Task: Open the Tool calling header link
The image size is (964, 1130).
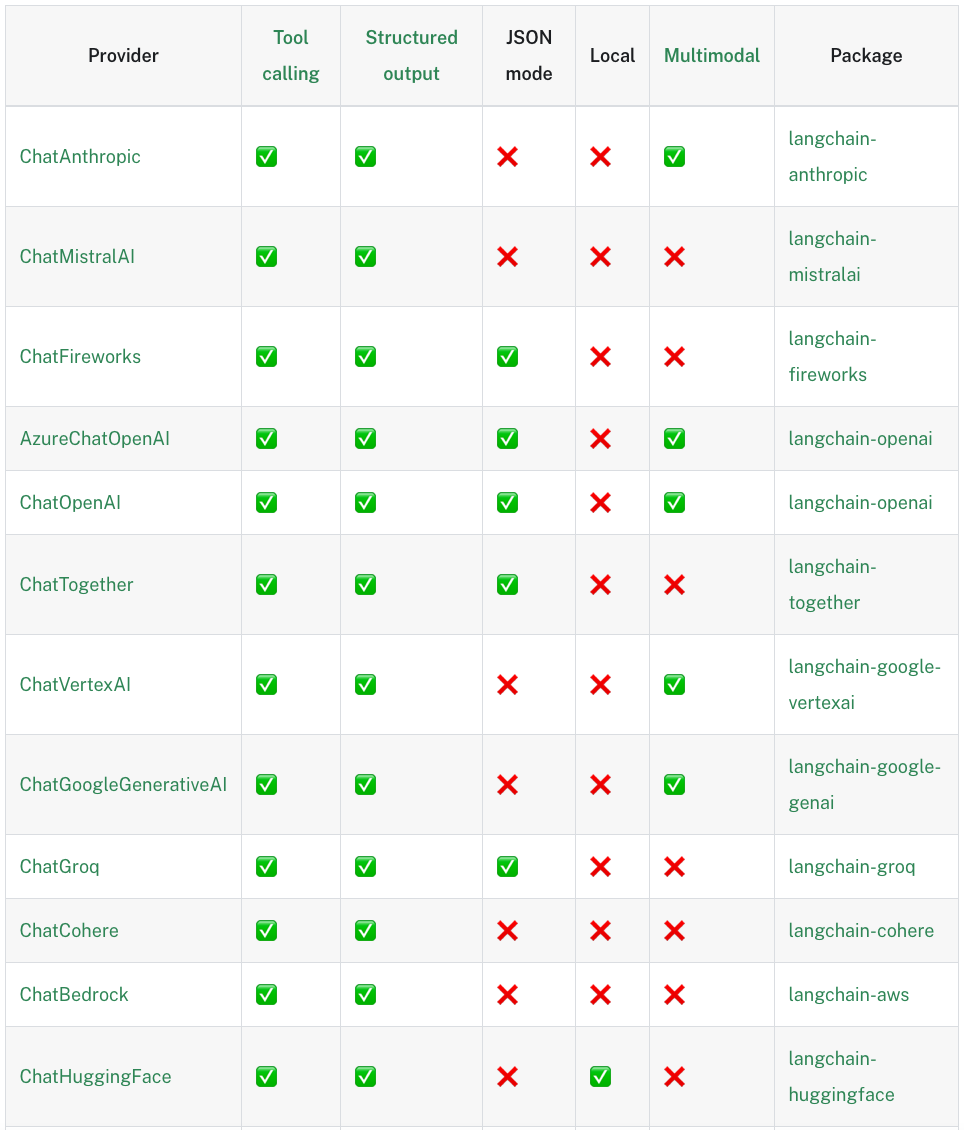Action: point(290,55)
